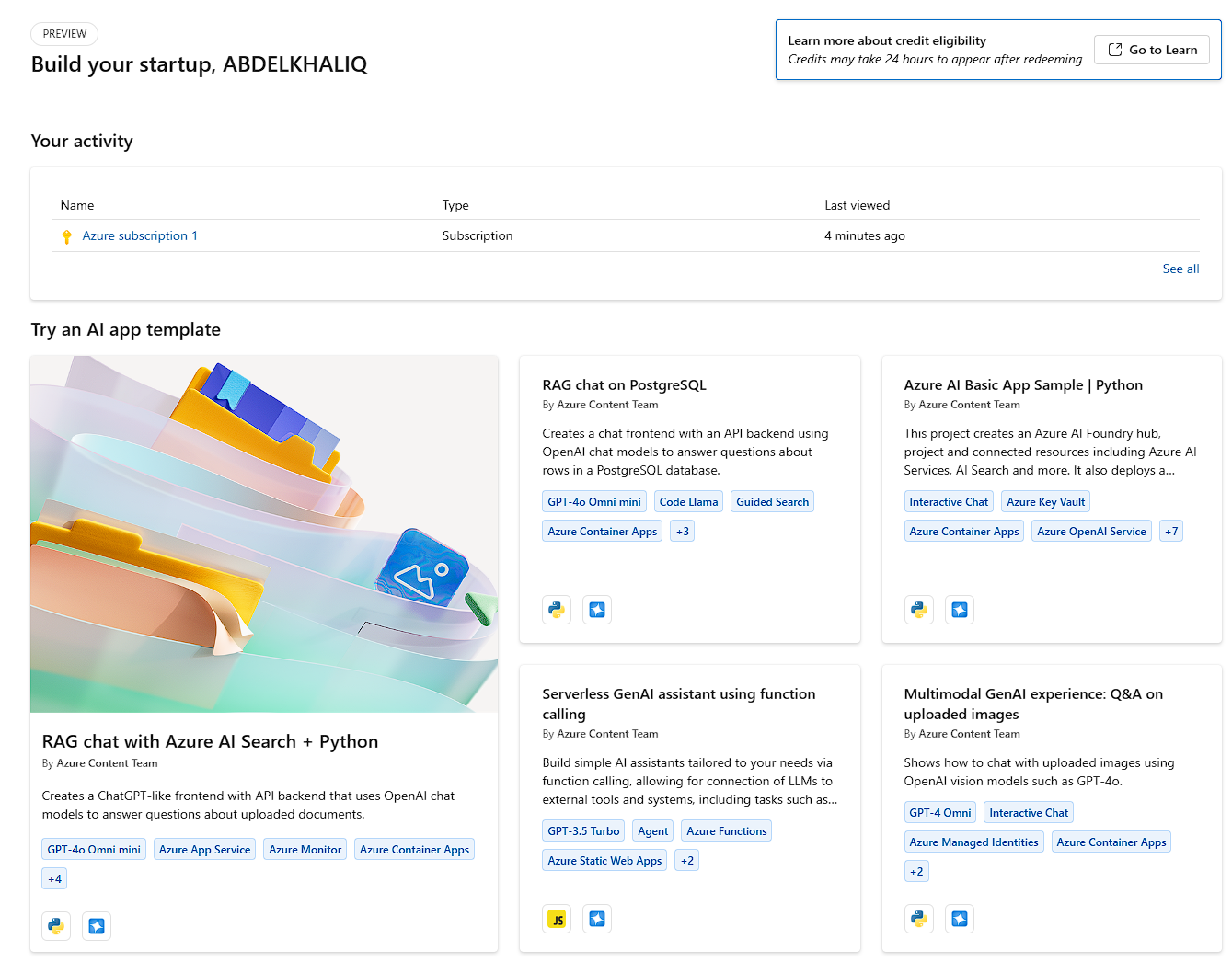The image size is (1232, 962).
Task: Click the Azure AI icon on Serverless GenAI assistant card
Action: pyautogui.click(x=597, y=919)
